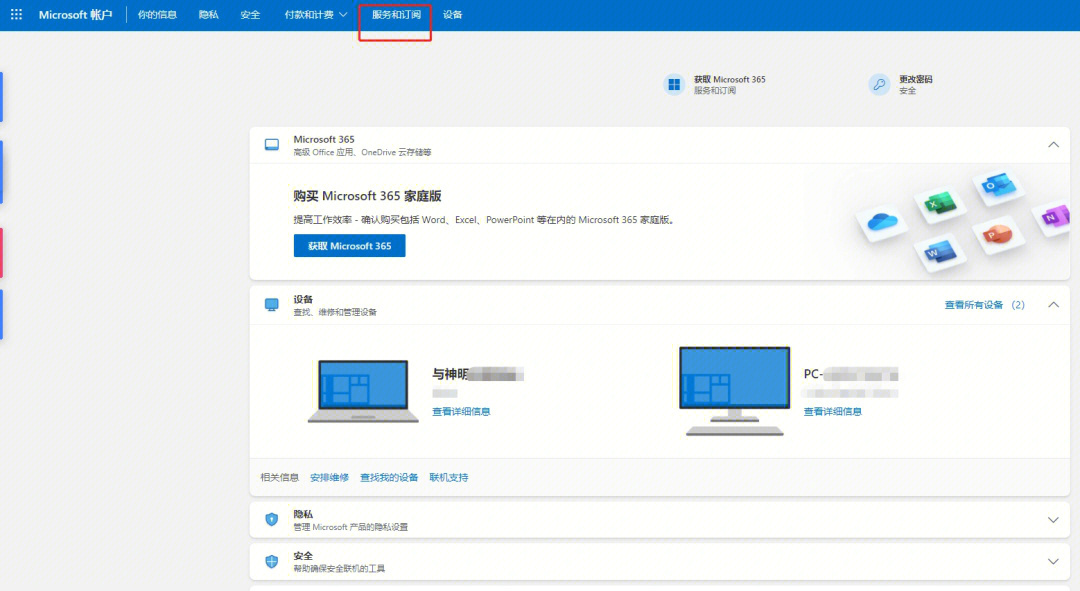This screenshot has height=591, width=1080.
Task: Click the Microsoft 帐户 home title
Action: click(x=75, y=14)
